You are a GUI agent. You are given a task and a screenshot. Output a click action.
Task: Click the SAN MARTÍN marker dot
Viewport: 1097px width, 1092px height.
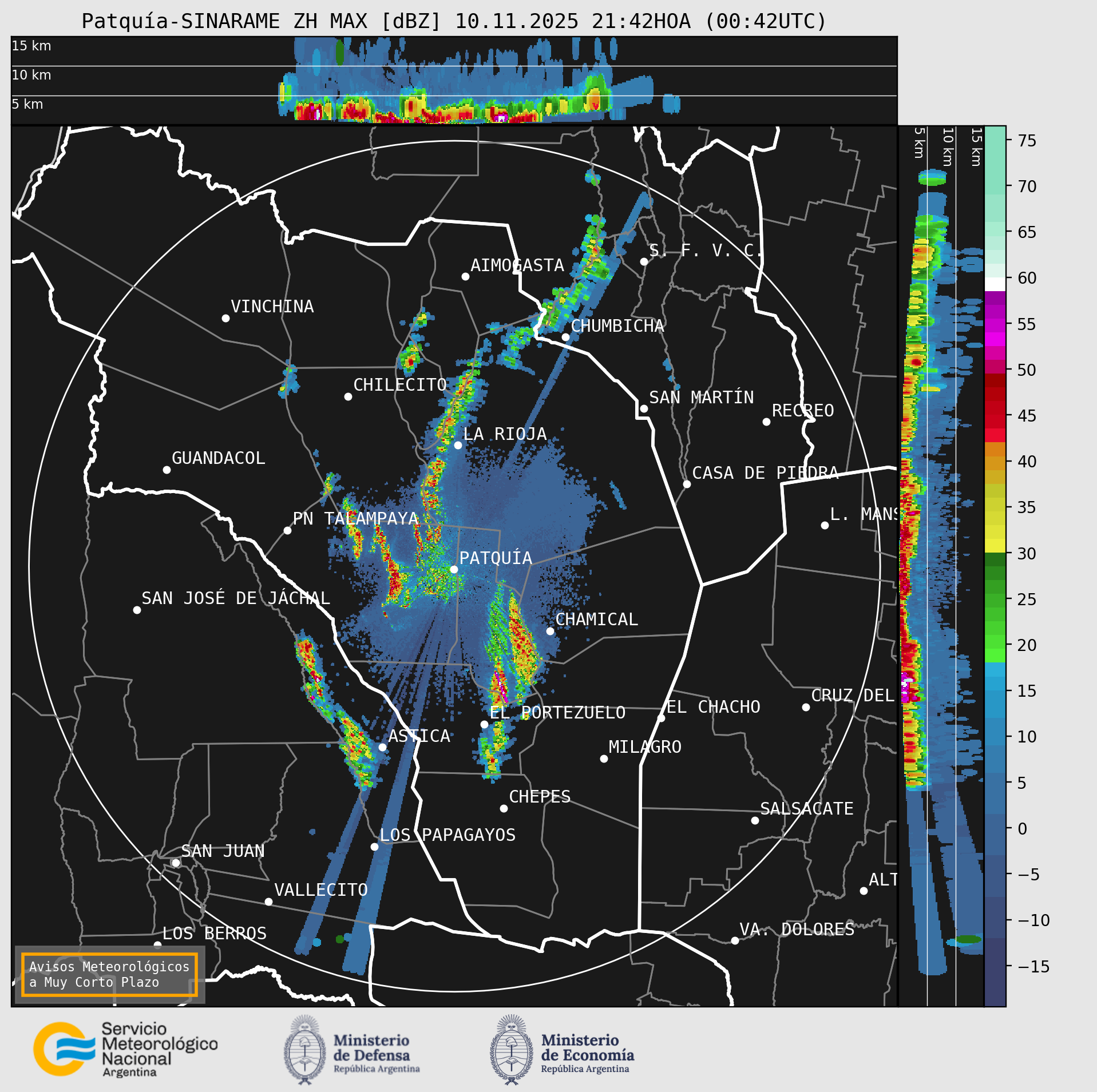[644, 408]
